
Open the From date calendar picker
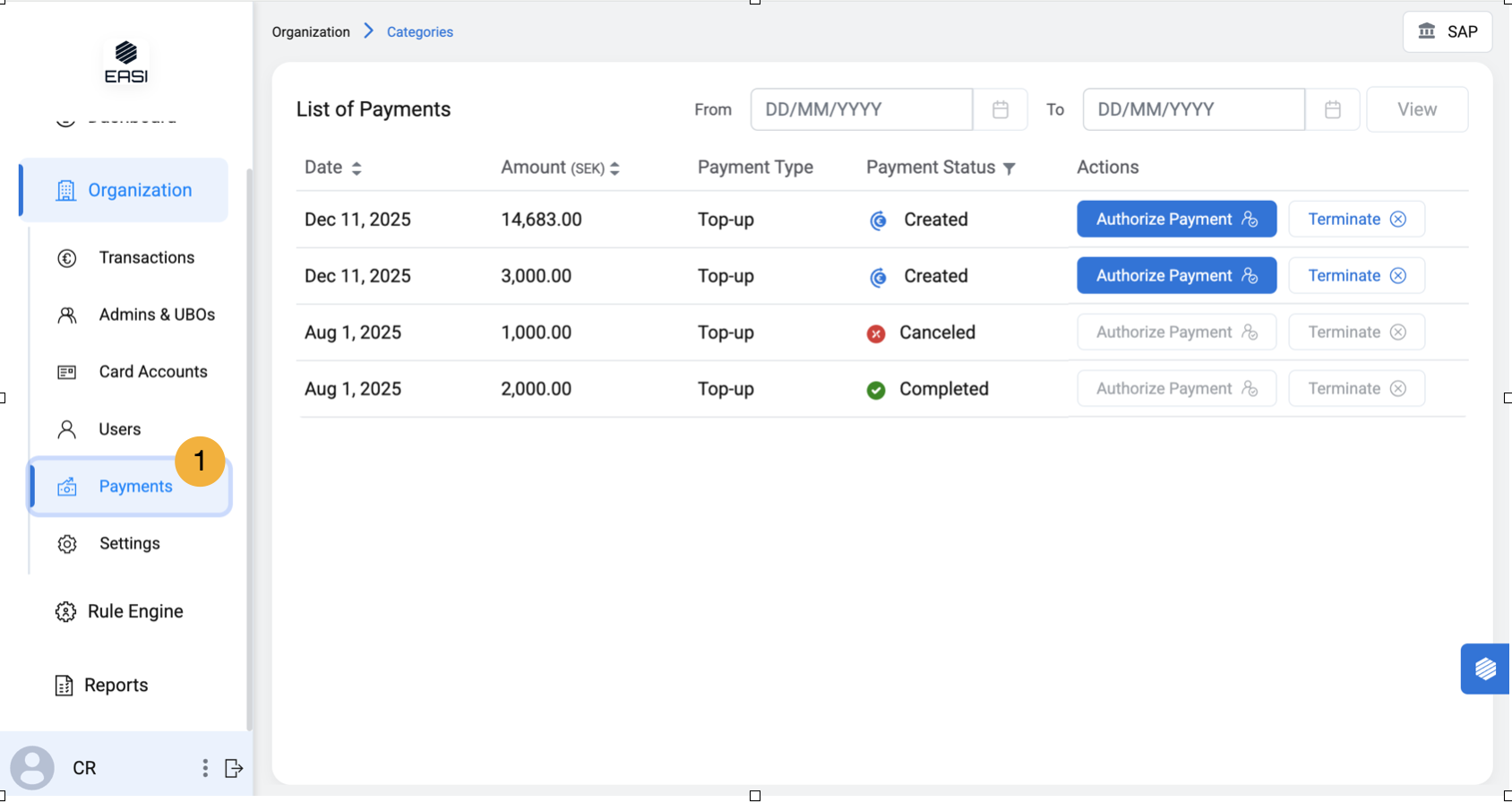1000,109
